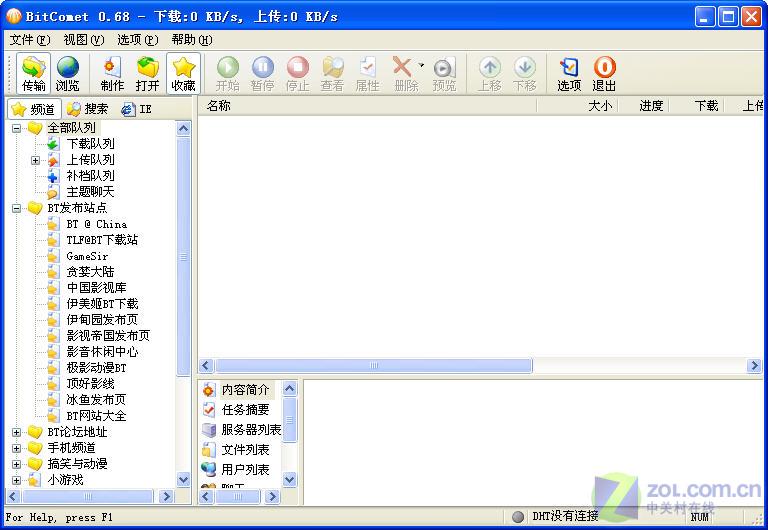Screen dimensions: 768x530
Task: Collapse the BT发布站点 tree node
Action: tap(16, 208)
